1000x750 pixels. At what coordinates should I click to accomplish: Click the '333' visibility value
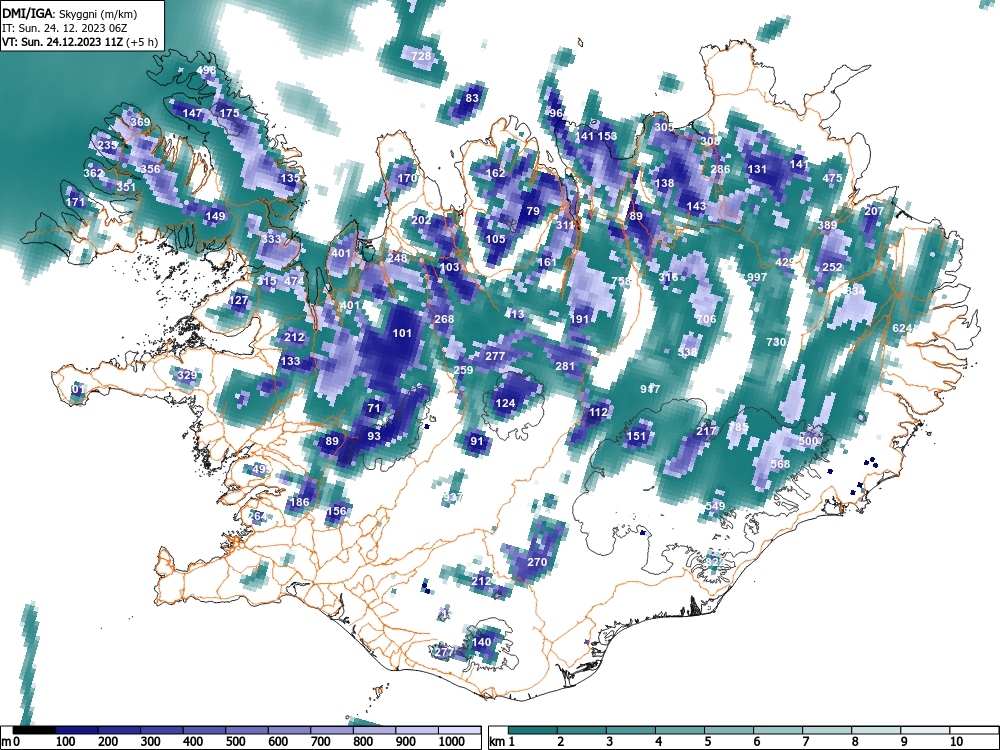[x=271, y=239]
